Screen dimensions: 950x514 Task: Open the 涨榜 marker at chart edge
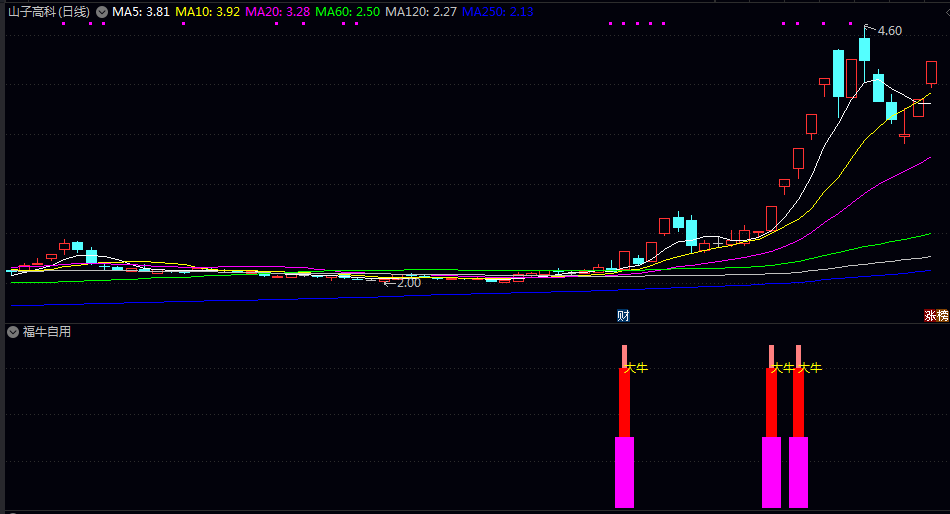click(x=935, y=315)
